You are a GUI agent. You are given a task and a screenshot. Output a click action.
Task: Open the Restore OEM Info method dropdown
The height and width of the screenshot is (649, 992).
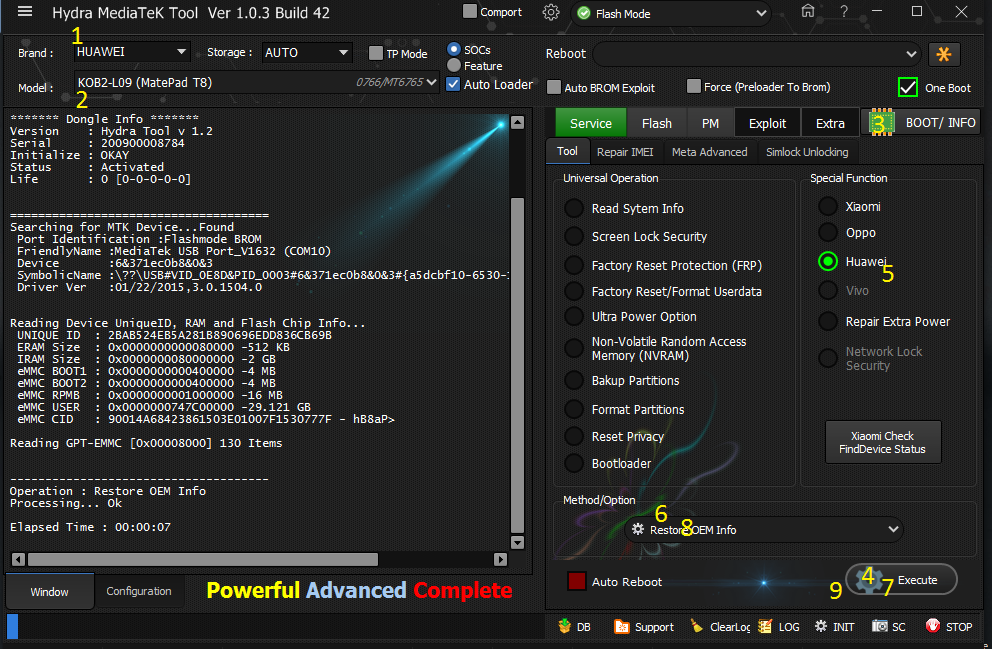[764, 529]
